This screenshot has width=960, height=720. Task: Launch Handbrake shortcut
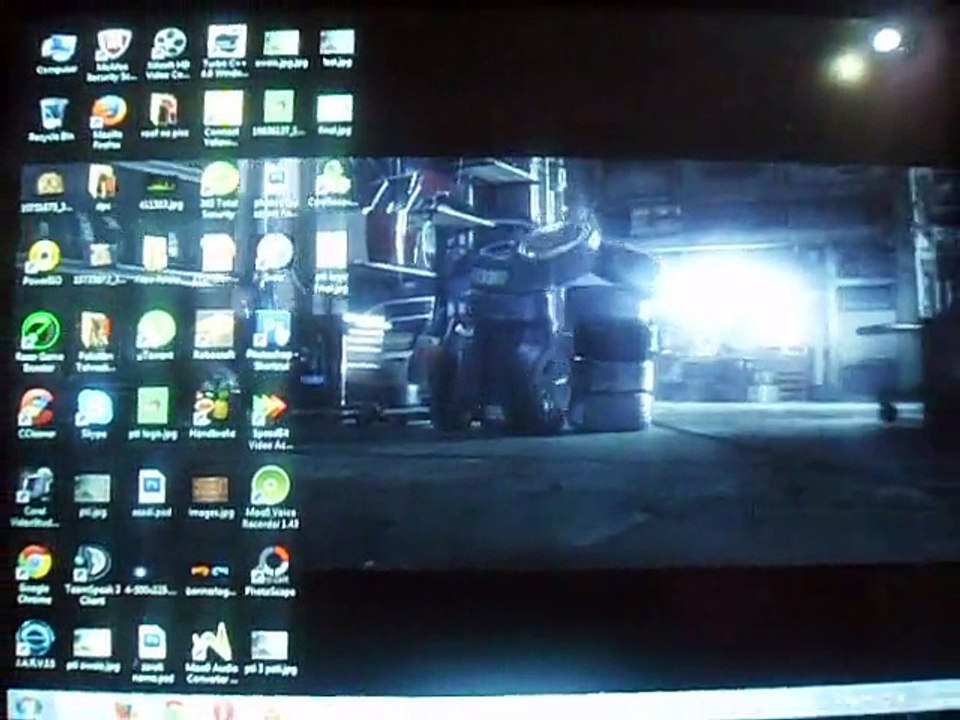[212, 412]
